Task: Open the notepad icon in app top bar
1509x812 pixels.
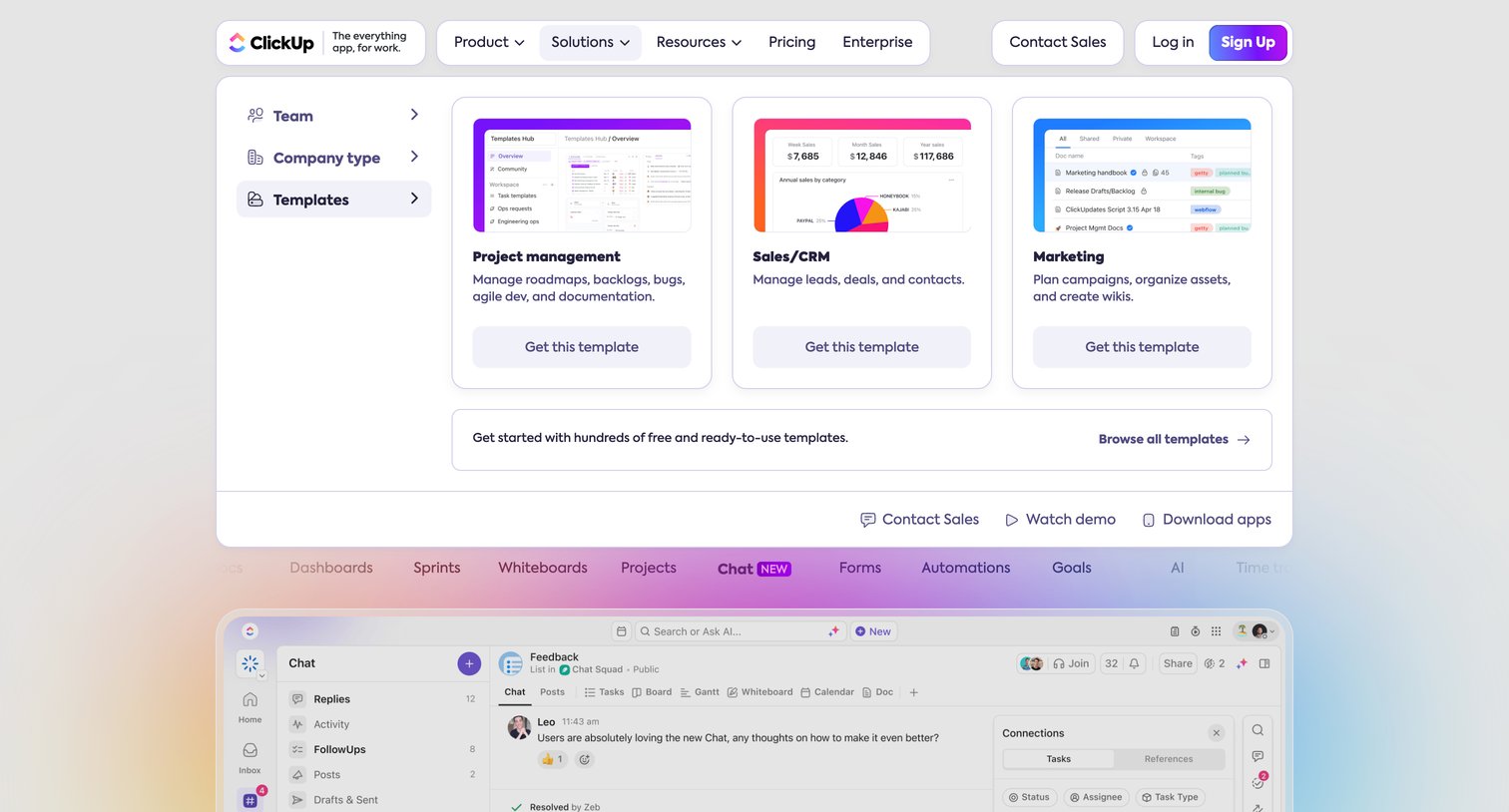Action: click(1175, 631)
